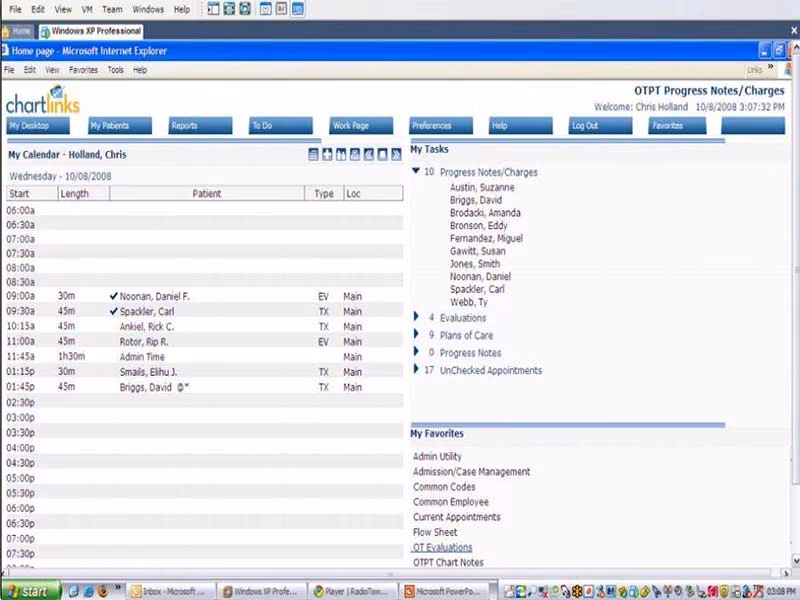This screenshot has width=800, height=600.
Task: Click the Preferences button
Action: [x=441, y=126]
